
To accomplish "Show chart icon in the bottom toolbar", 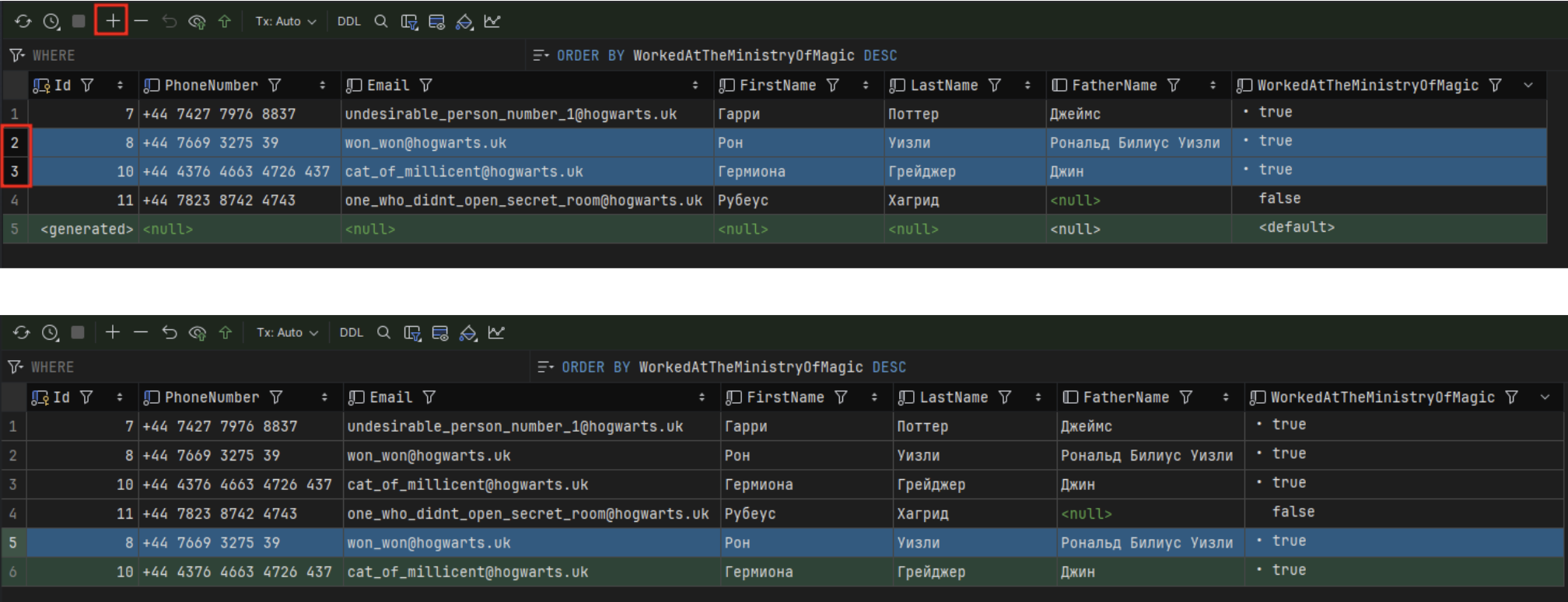I will (496, 333).
